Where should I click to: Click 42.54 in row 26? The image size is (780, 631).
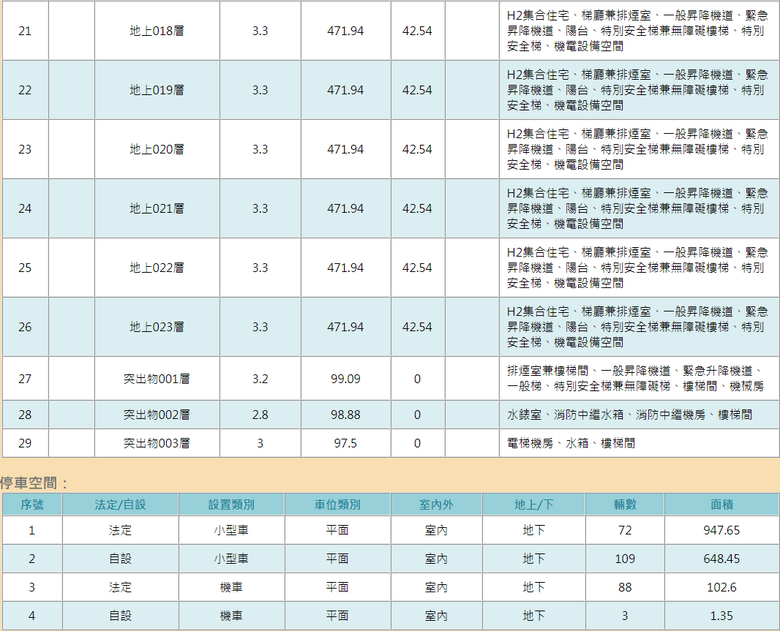coord(417,327)
